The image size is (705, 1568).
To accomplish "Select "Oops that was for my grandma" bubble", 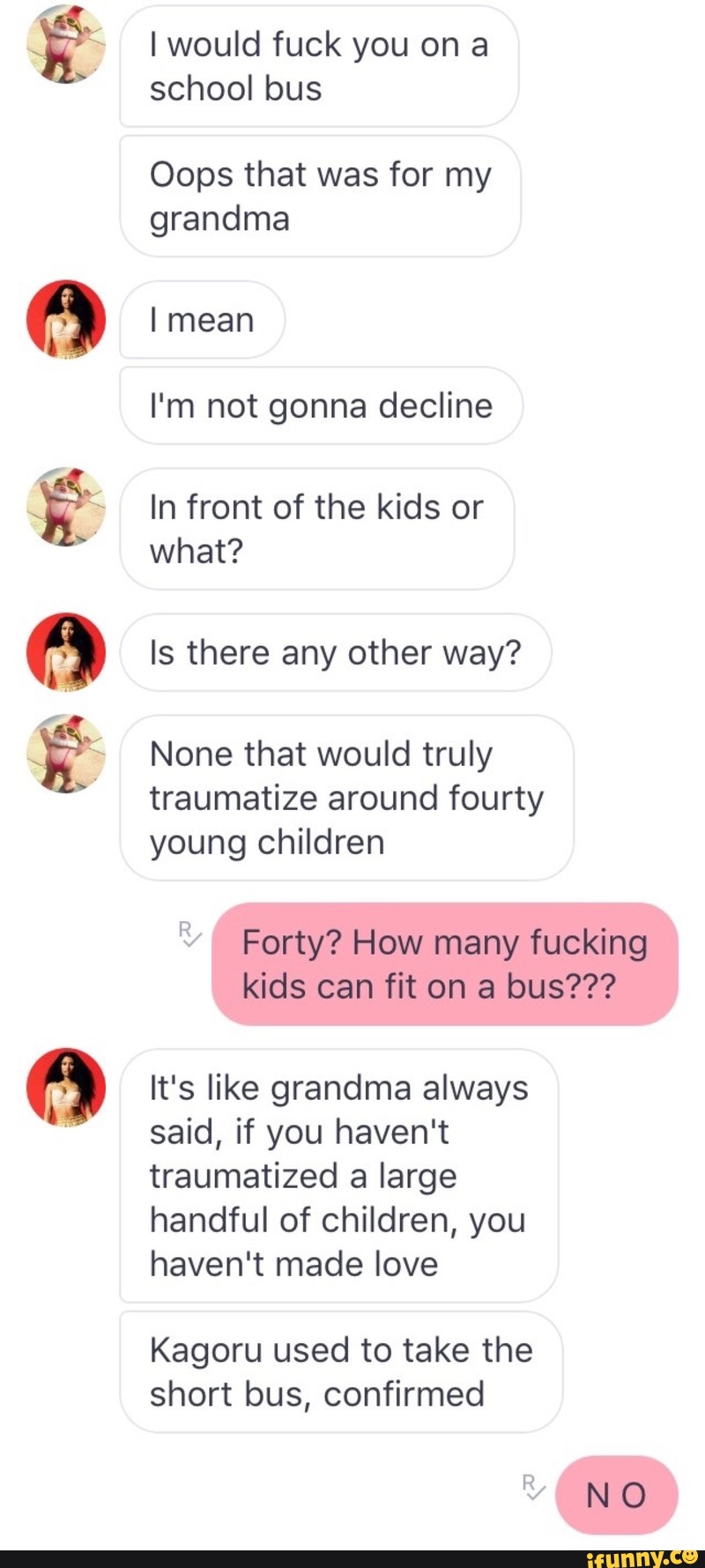I will pos(320,197).
